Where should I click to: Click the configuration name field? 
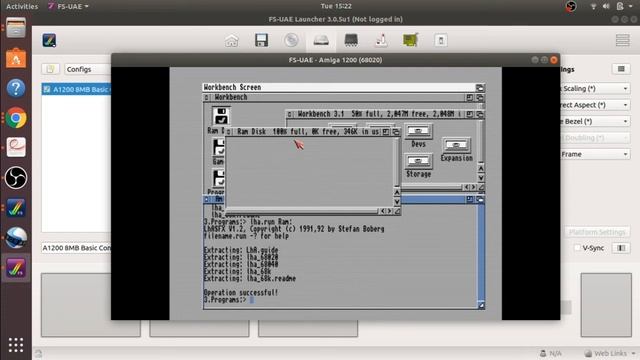click(x=76, y=248)
